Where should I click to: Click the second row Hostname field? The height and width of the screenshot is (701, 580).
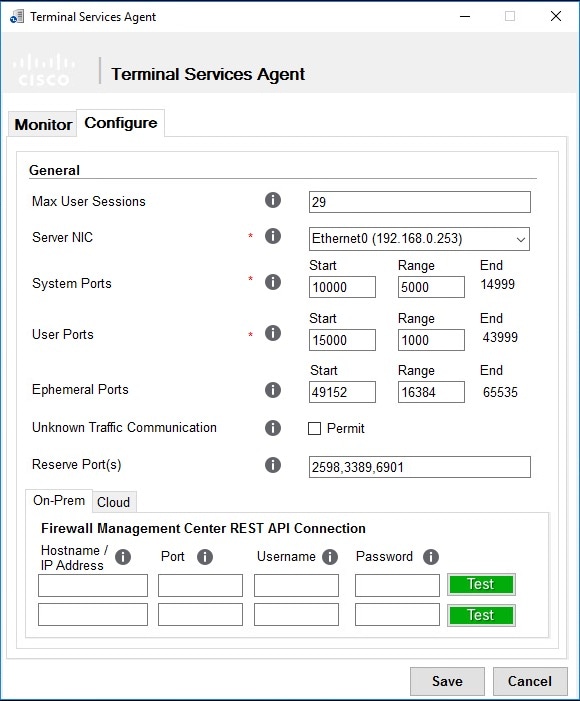pos(93,615)
